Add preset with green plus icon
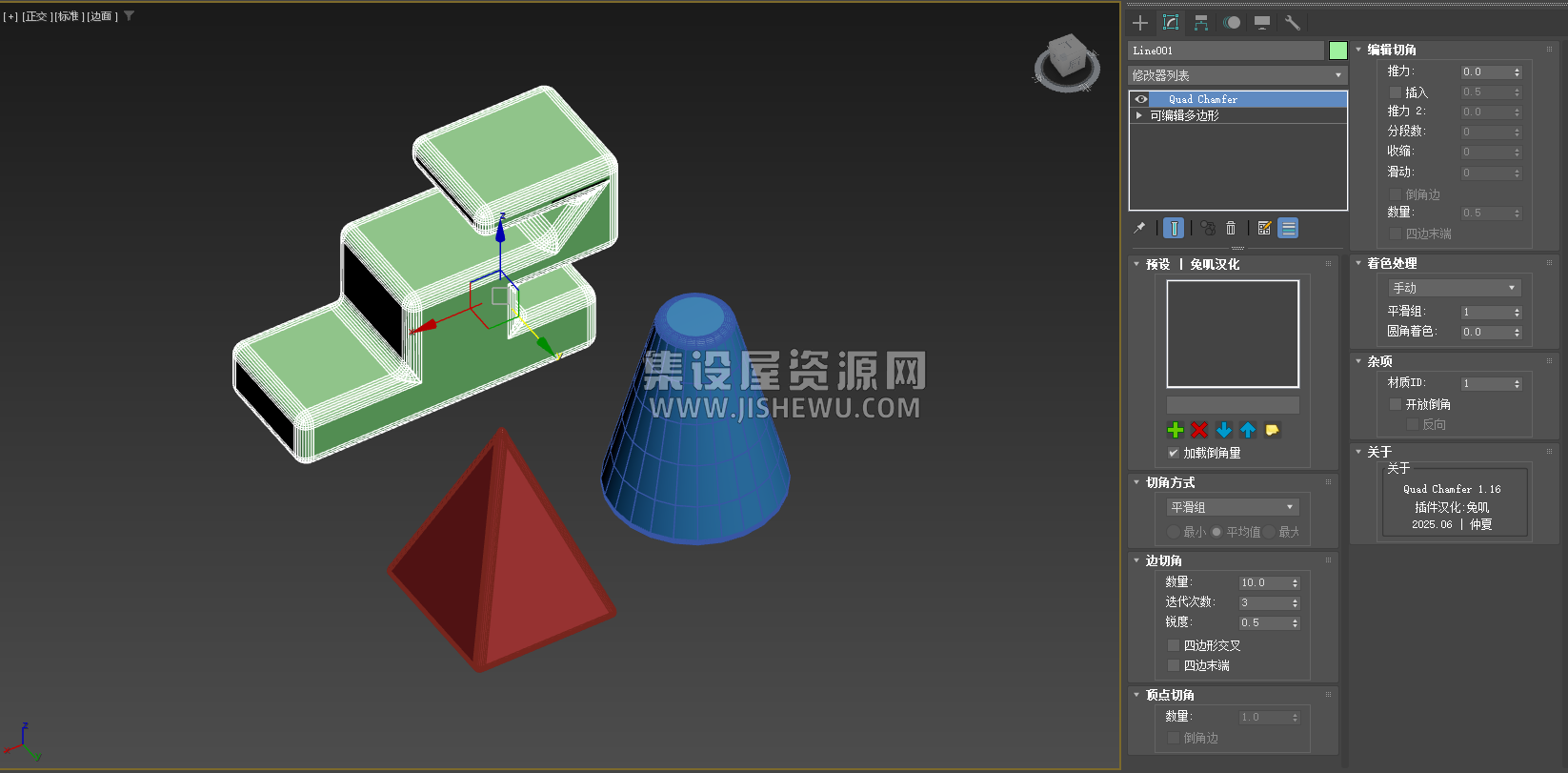The height and width of the screenshot is (773, 1568). pos(1176,430)
